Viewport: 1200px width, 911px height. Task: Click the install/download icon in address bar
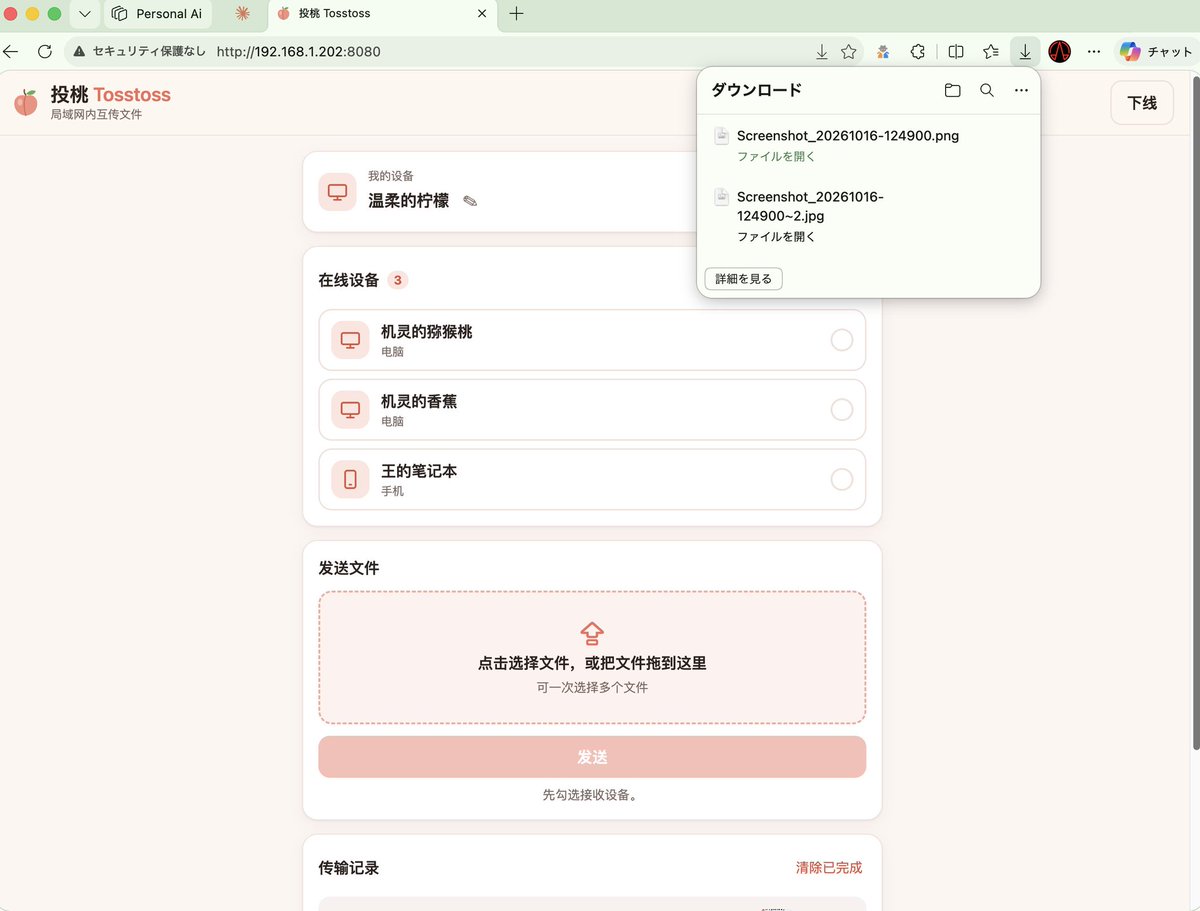(x=821, y=51)
